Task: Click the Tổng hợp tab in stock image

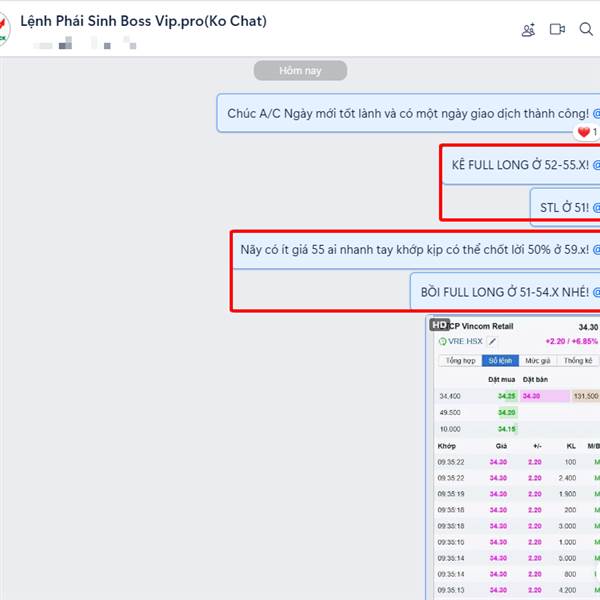Action: coord(460,360)
